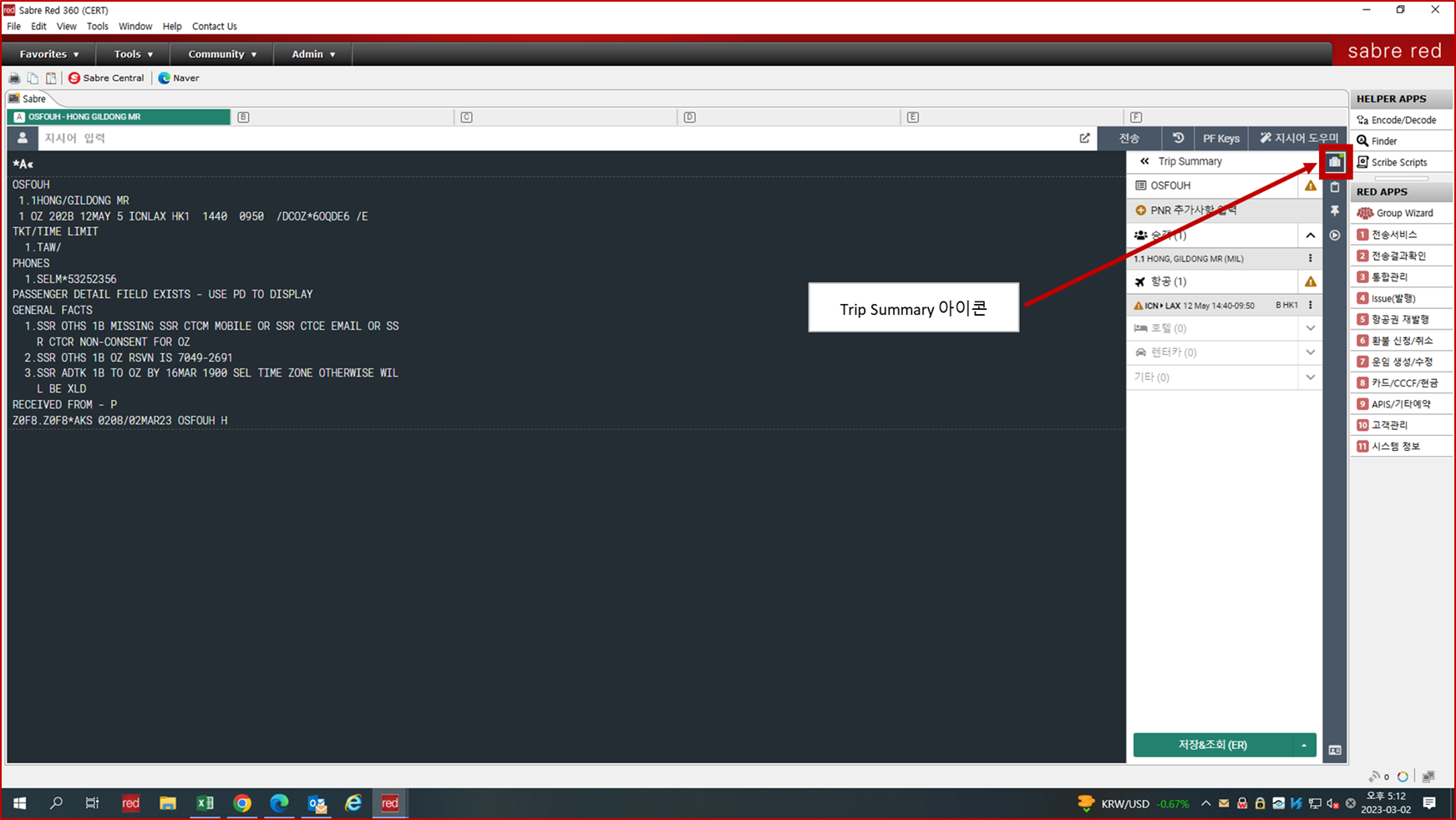Viewport: 1456px width, 820px height.
Task: Select the ICN LAX 12 May flight segment
Action: [1215, 306]
